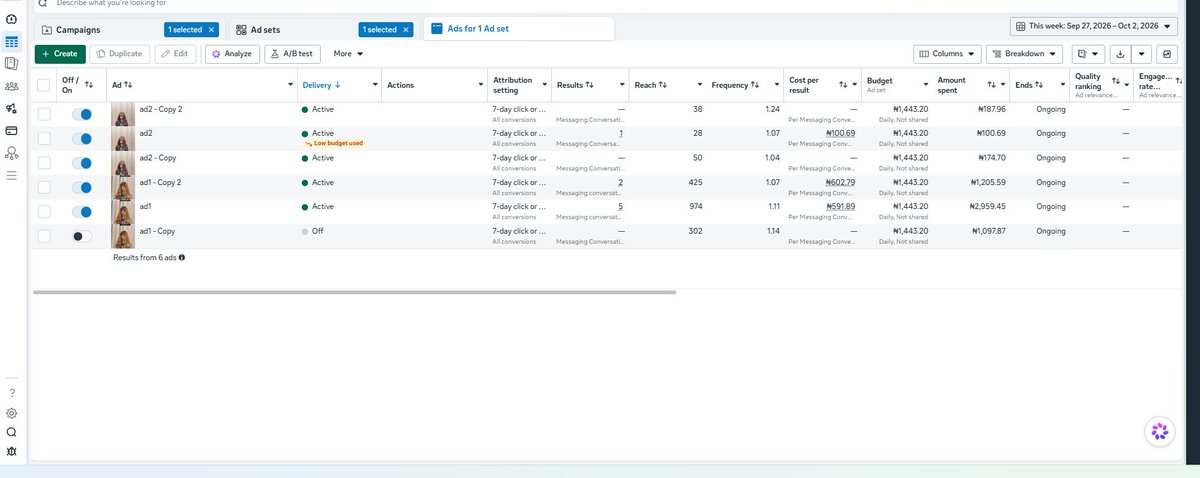This screenshot has height=478, width=1200.
Task: Turn off the ad1 - Copy 2 toggle
Action: [82, 187]
